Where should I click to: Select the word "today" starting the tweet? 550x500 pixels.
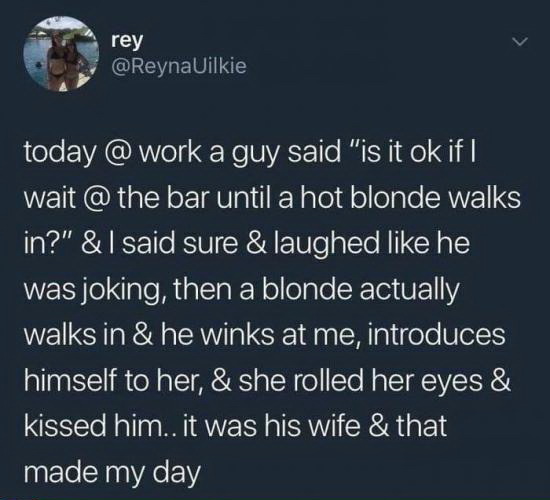pos(59,154)
